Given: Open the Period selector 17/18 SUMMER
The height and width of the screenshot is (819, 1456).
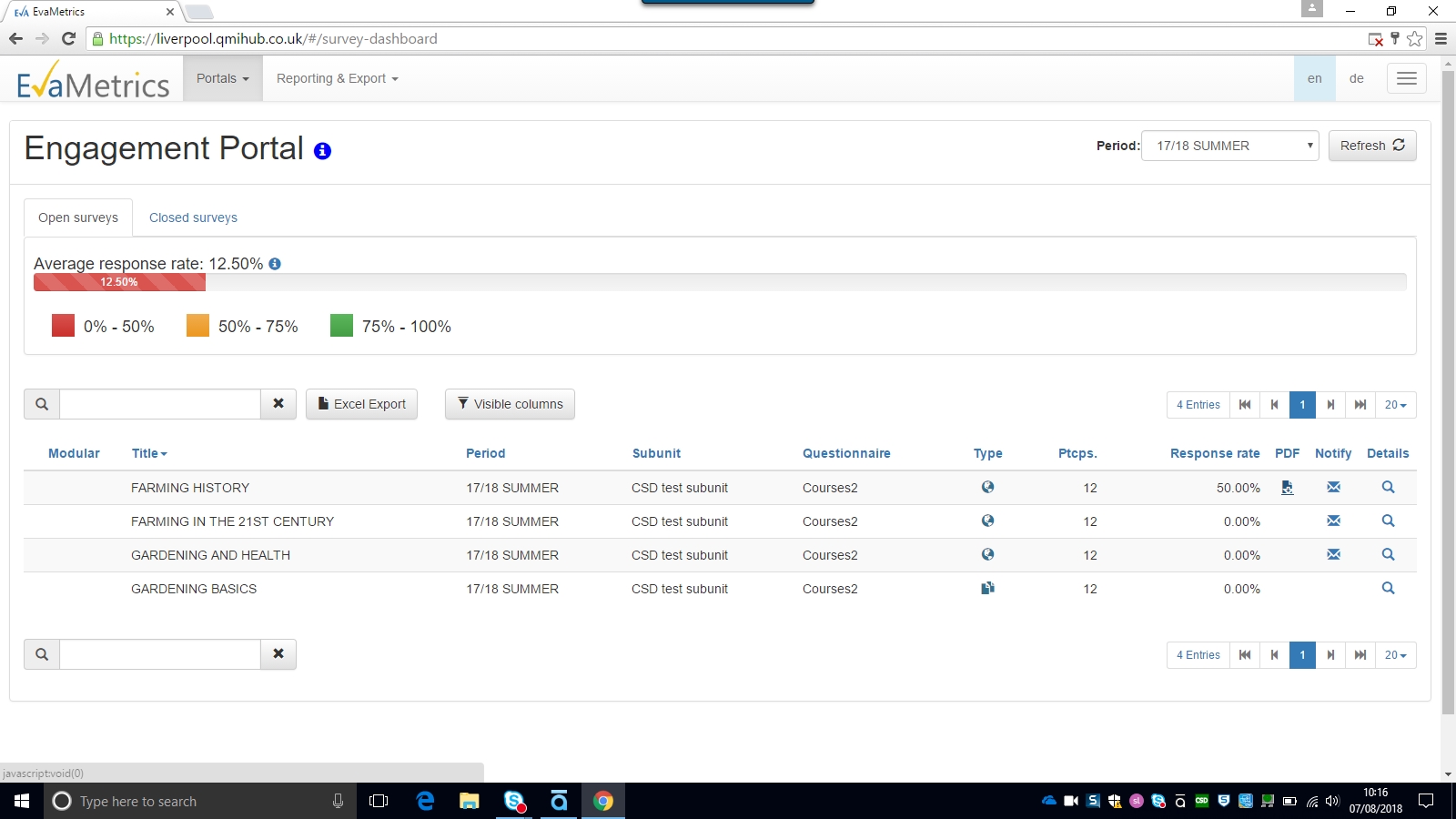Looking at the screenshot, I should [1230, 146].
